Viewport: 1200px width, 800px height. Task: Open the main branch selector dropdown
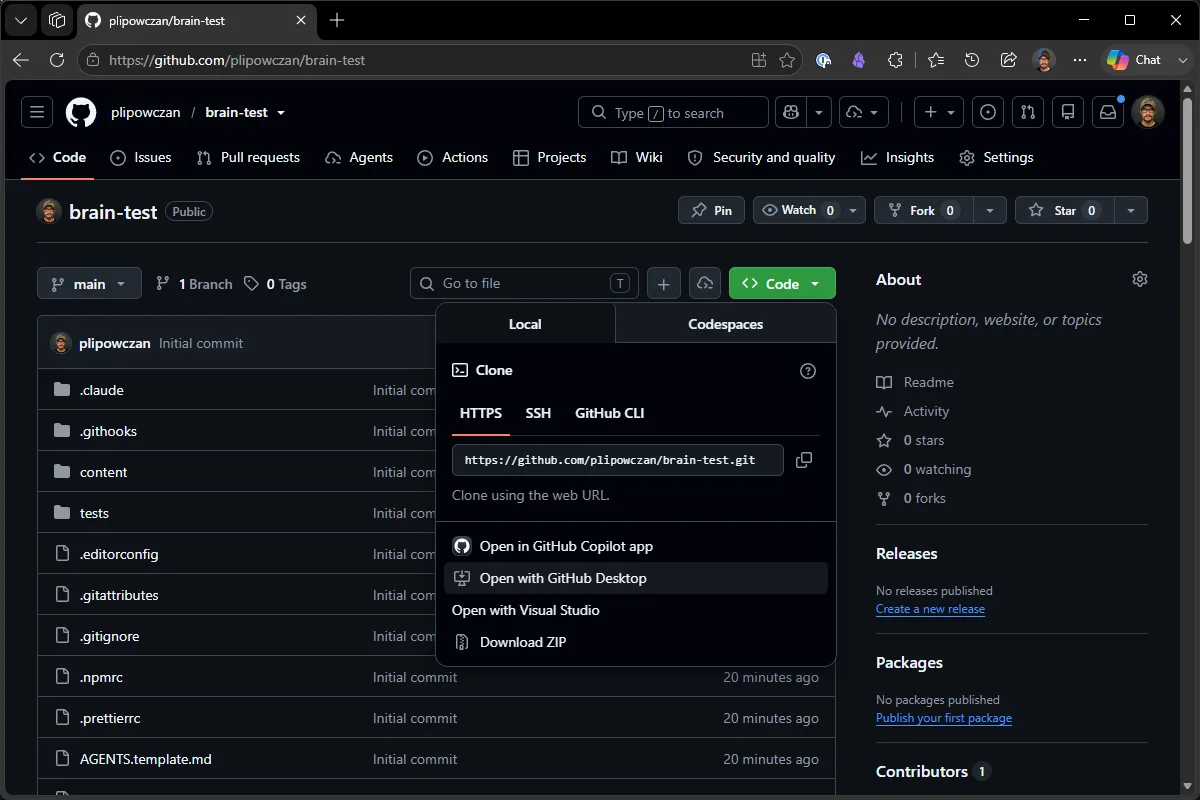point(89,284)
